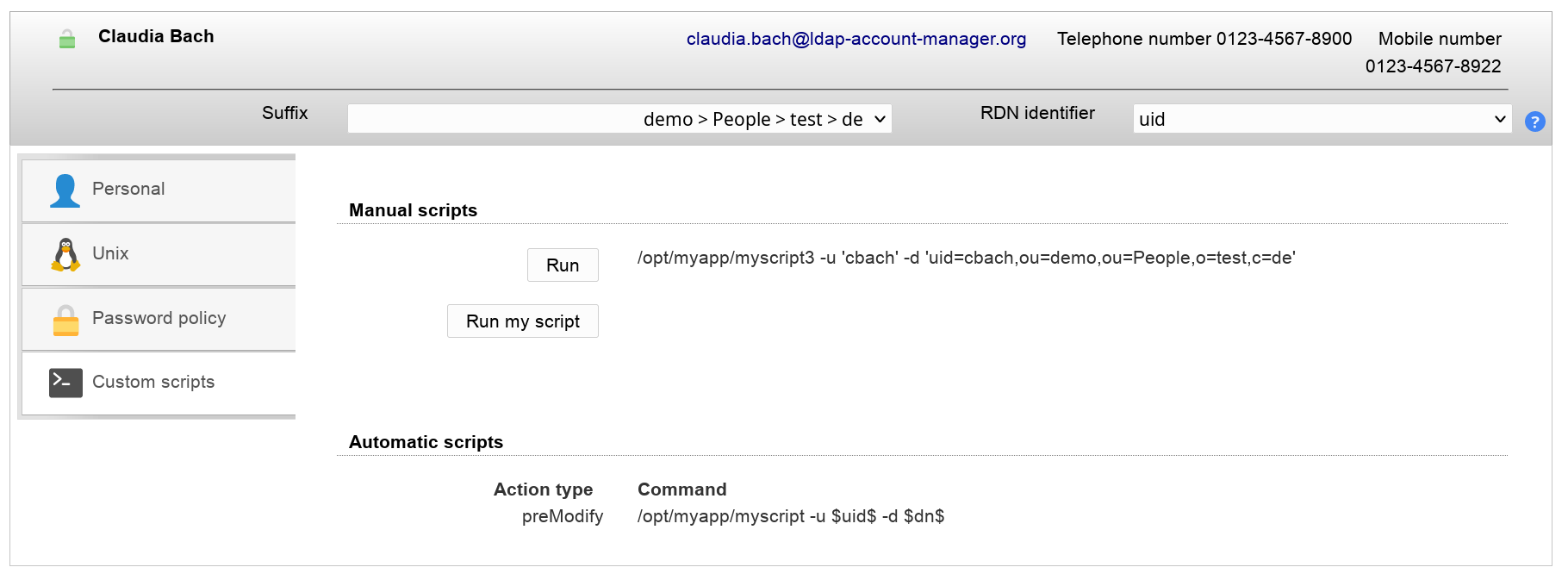Click the preModify action type entry

(562, 516)
